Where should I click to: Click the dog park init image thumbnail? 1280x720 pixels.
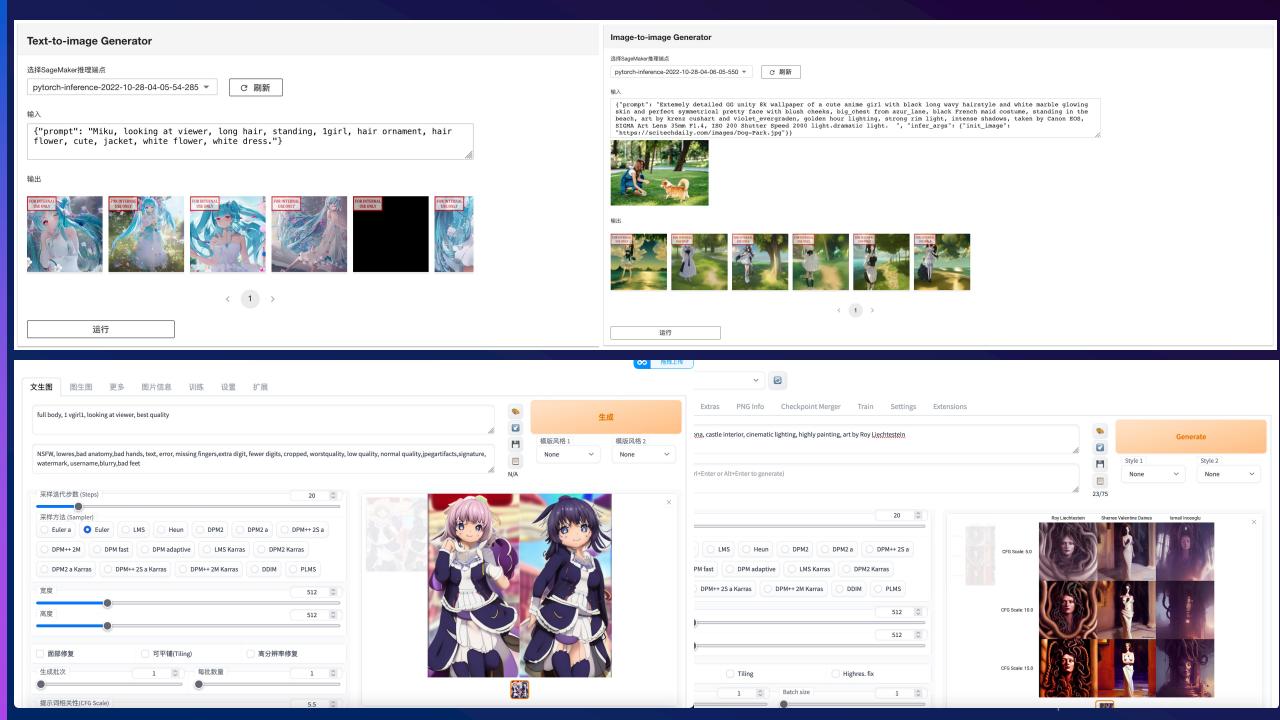[659, 173]
